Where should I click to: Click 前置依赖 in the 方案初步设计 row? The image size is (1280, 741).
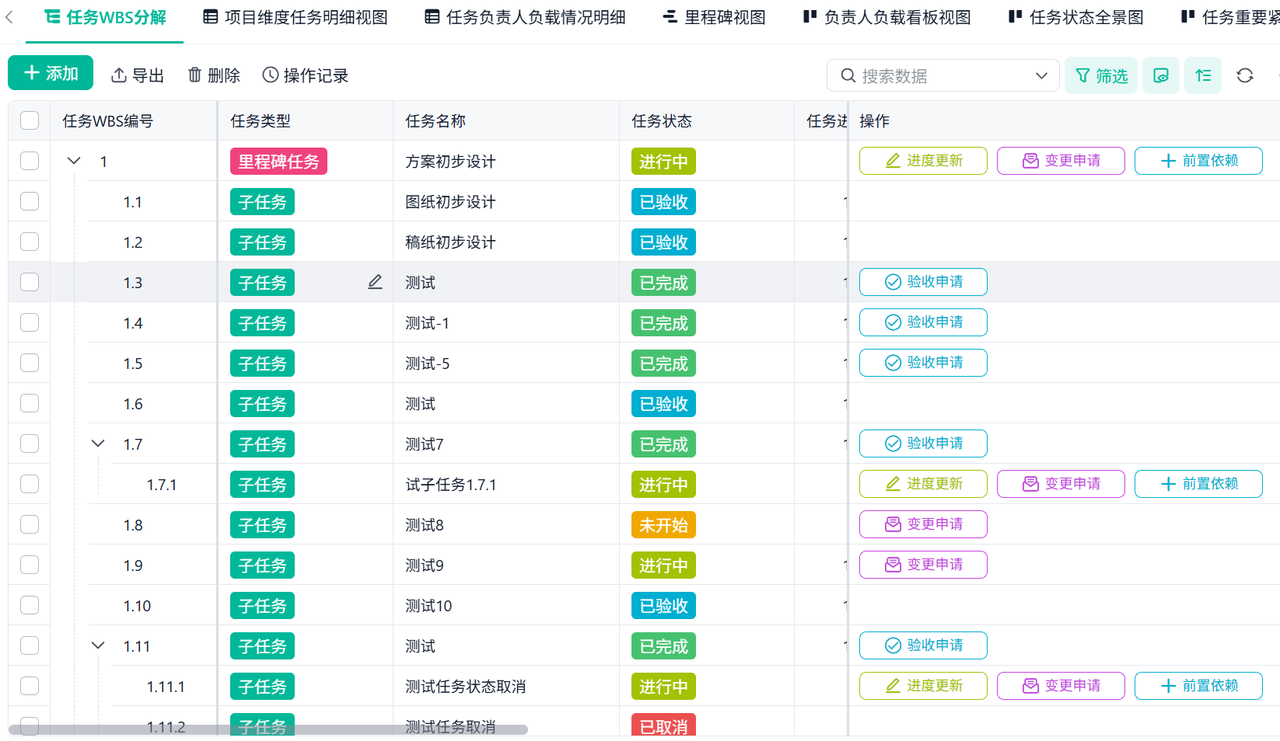click(x=1198, y=161)
